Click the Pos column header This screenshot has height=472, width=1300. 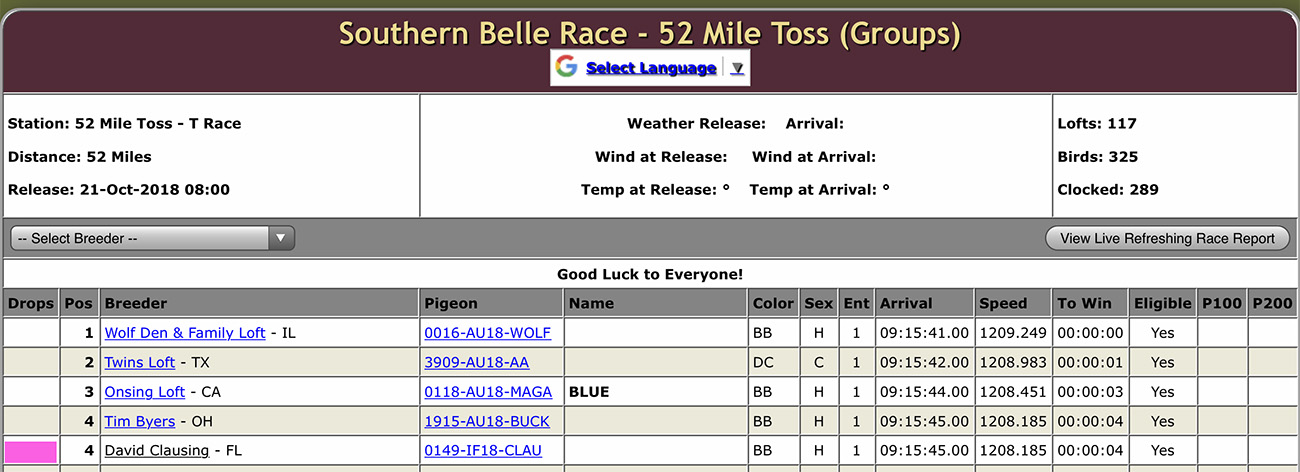click(79, 303)
